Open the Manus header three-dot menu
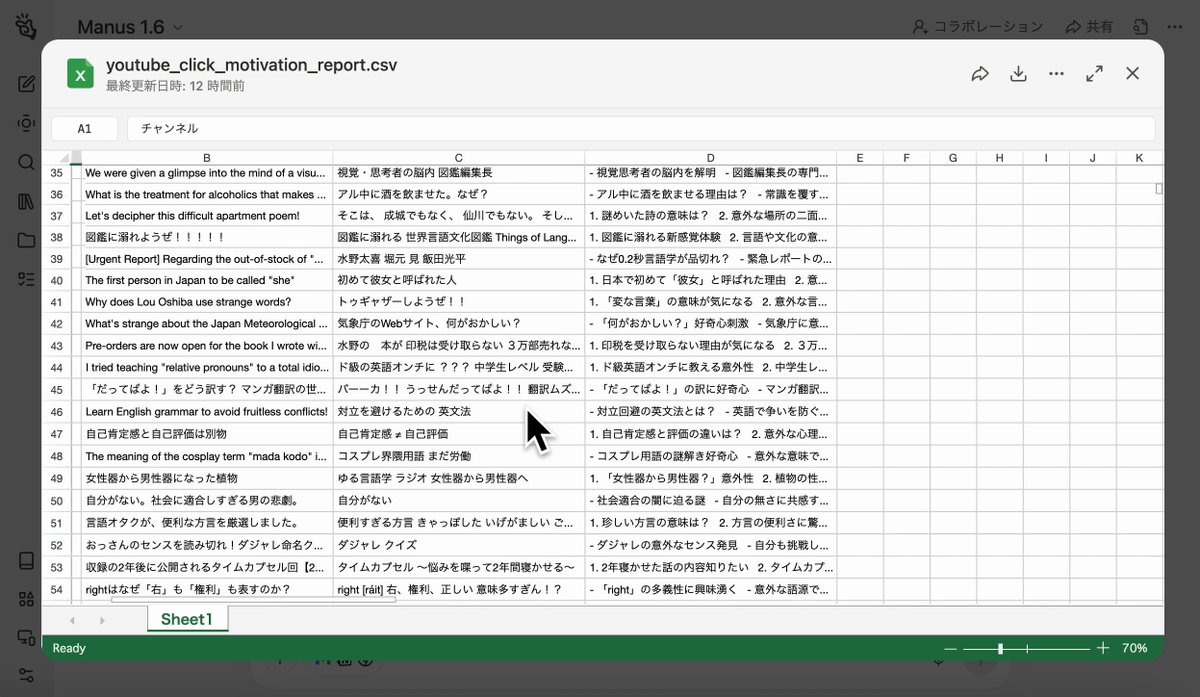The image size is (1200, 697). 1176,27
